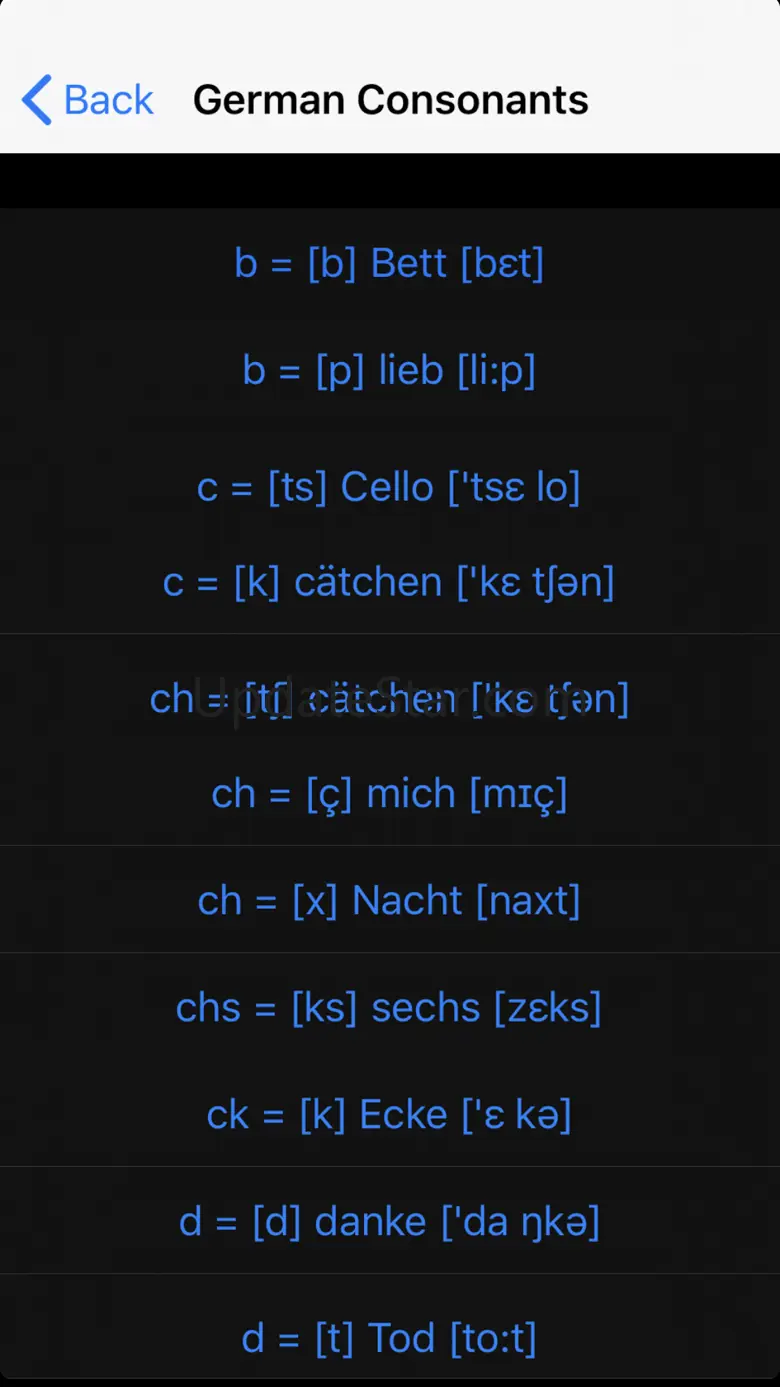
Task: Tap the [zɛks] transcription
Action: 548,1008
